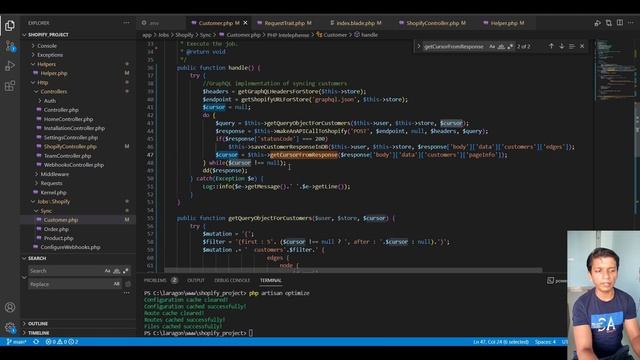This screenshot has width=640, height=360.
Task: Select the Terminal panel tab
Action: coord(271,280)
